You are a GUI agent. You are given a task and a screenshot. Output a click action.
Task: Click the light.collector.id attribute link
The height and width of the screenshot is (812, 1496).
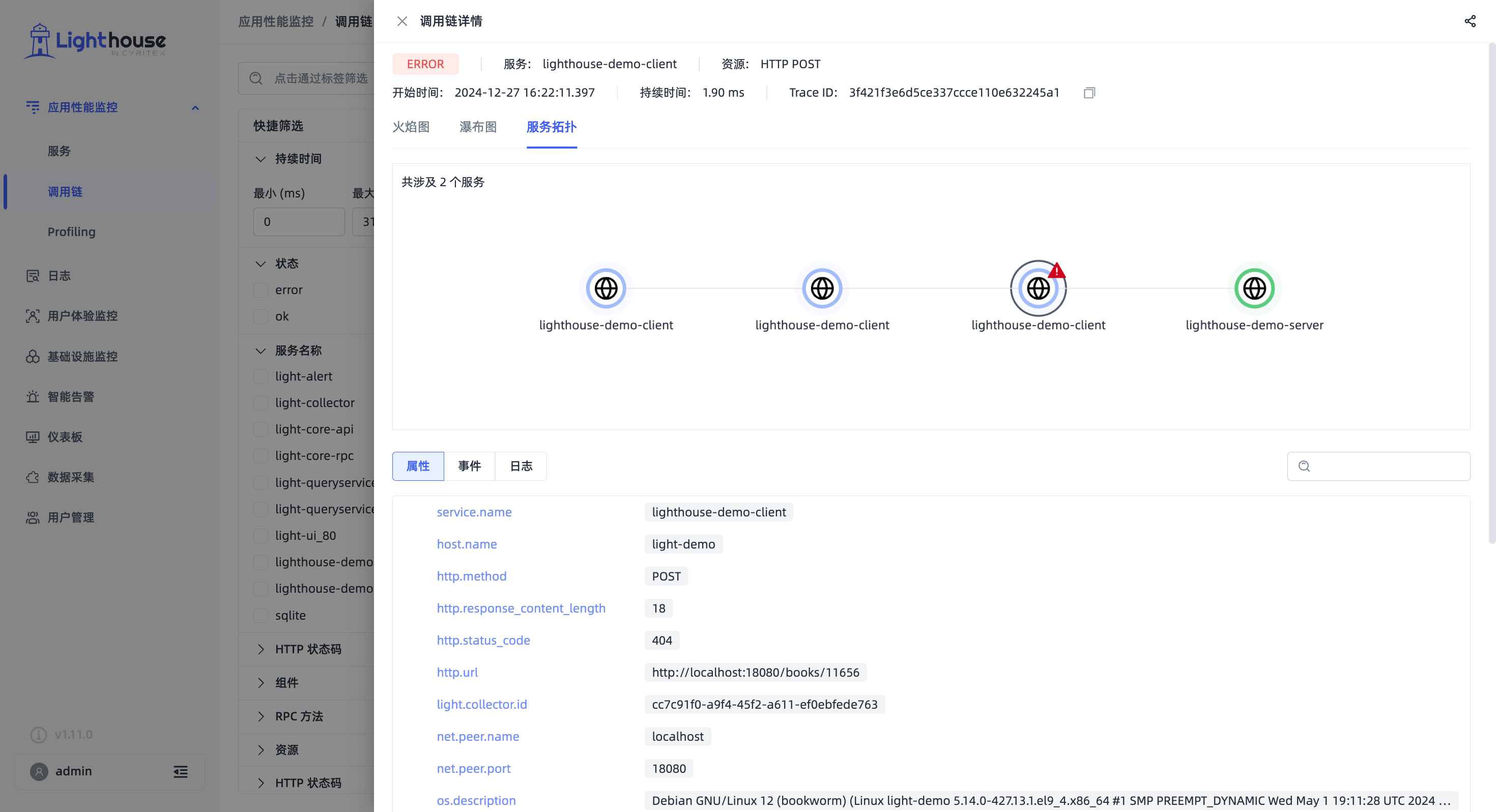point(482,705)
